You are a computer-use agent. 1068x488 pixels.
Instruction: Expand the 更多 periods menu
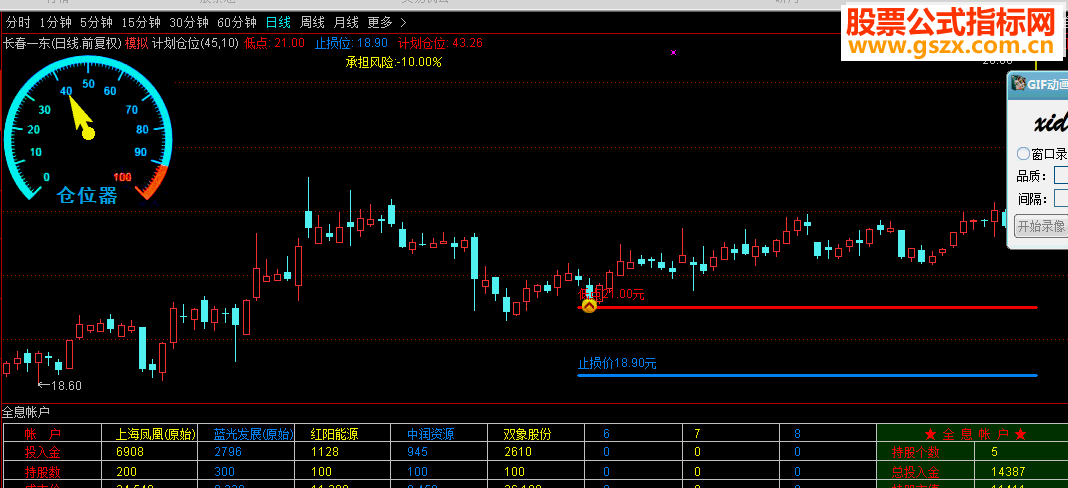(387, 22)
